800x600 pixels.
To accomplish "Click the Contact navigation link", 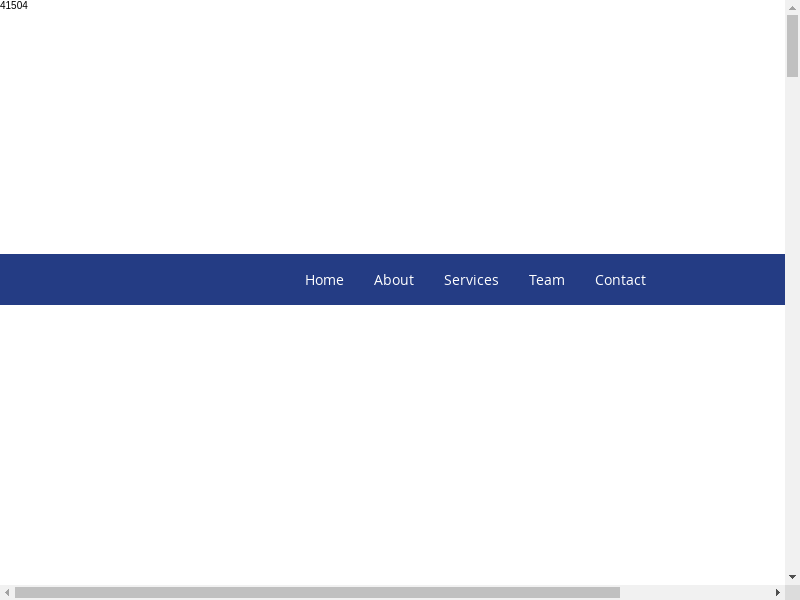I will coord(620,280).
